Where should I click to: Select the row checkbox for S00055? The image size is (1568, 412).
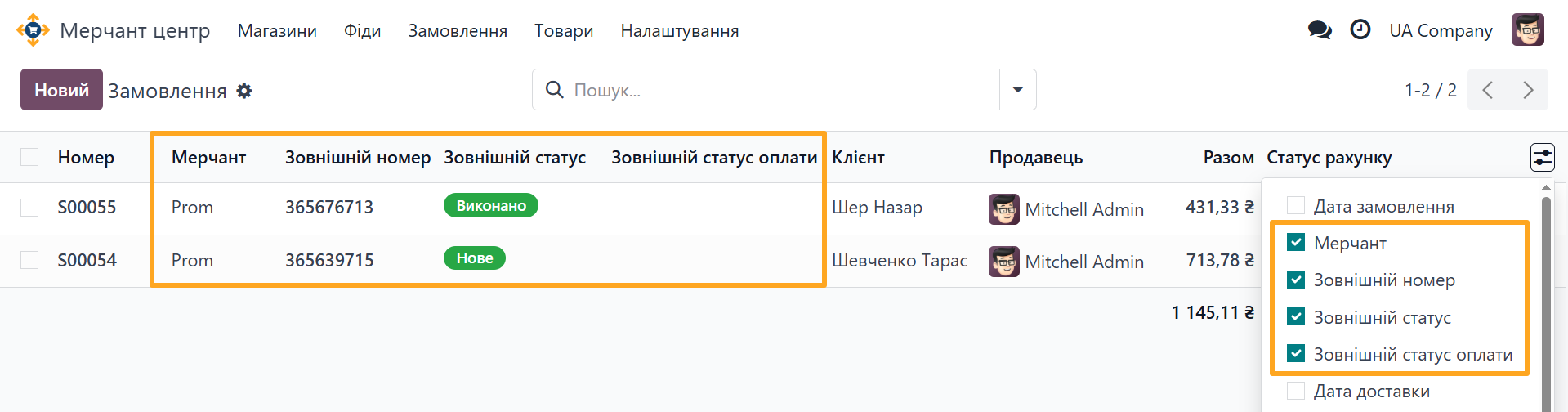(x=29, y=208)
